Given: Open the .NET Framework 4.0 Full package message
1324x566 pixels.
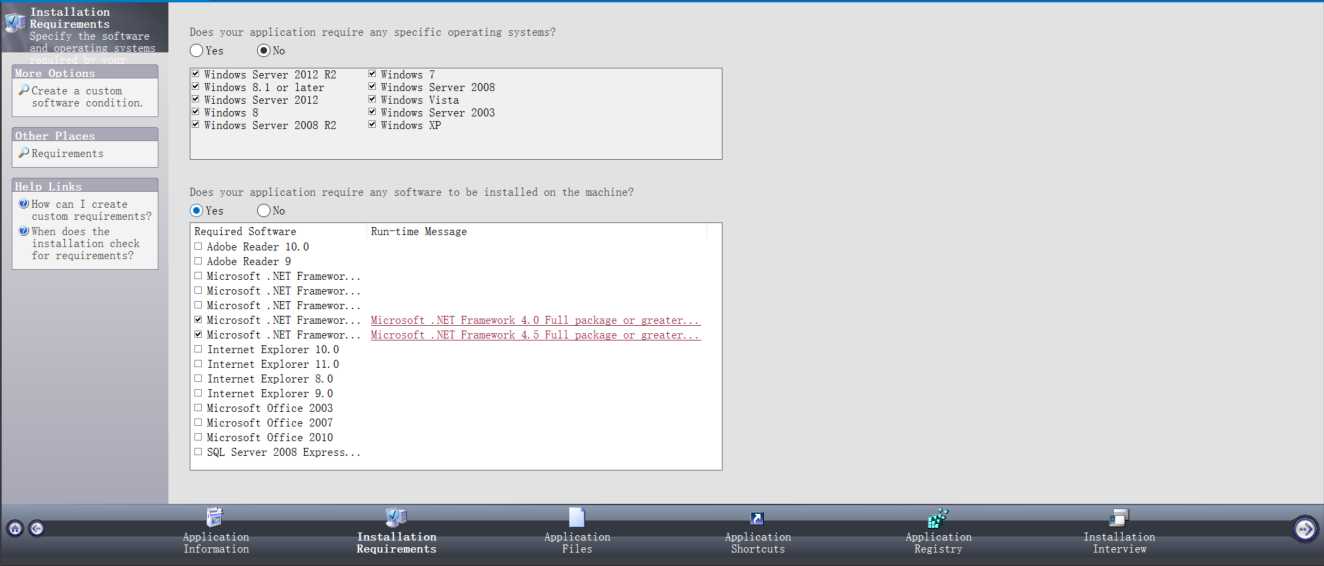Looking at the screenshot, I should click(x=535, y=321).
